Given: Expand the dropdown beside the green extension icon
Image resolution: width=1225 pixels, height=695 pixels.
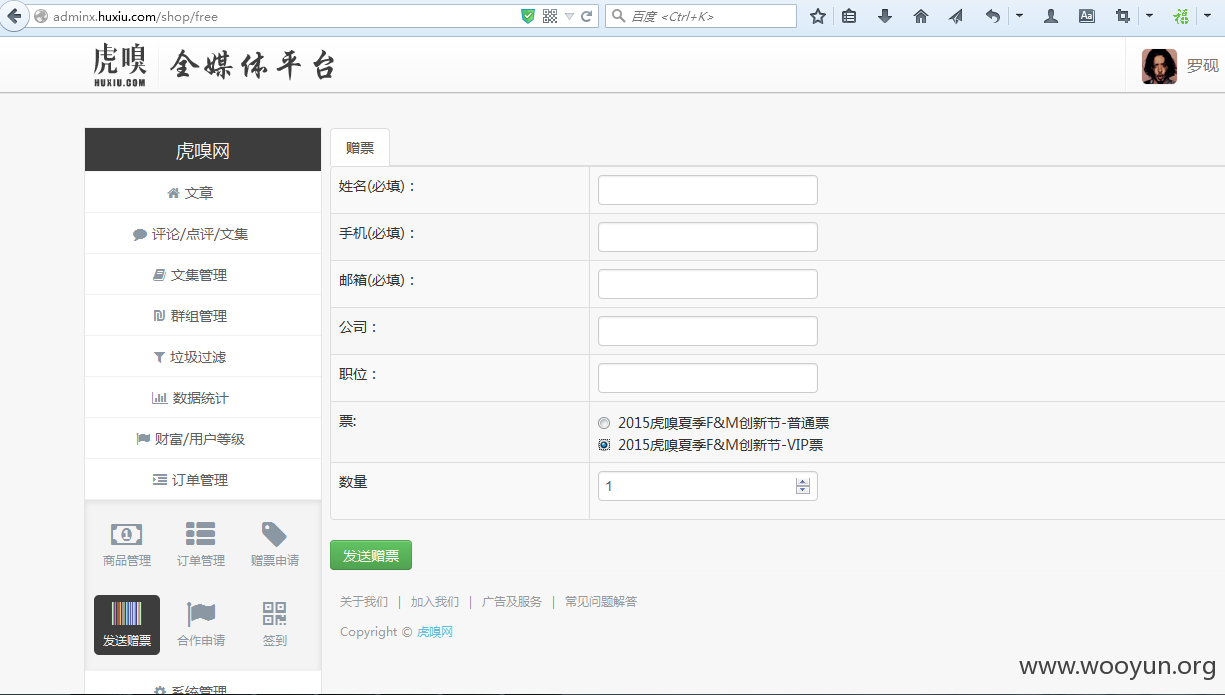Looking at the screenshot, I should point(1207,16).
